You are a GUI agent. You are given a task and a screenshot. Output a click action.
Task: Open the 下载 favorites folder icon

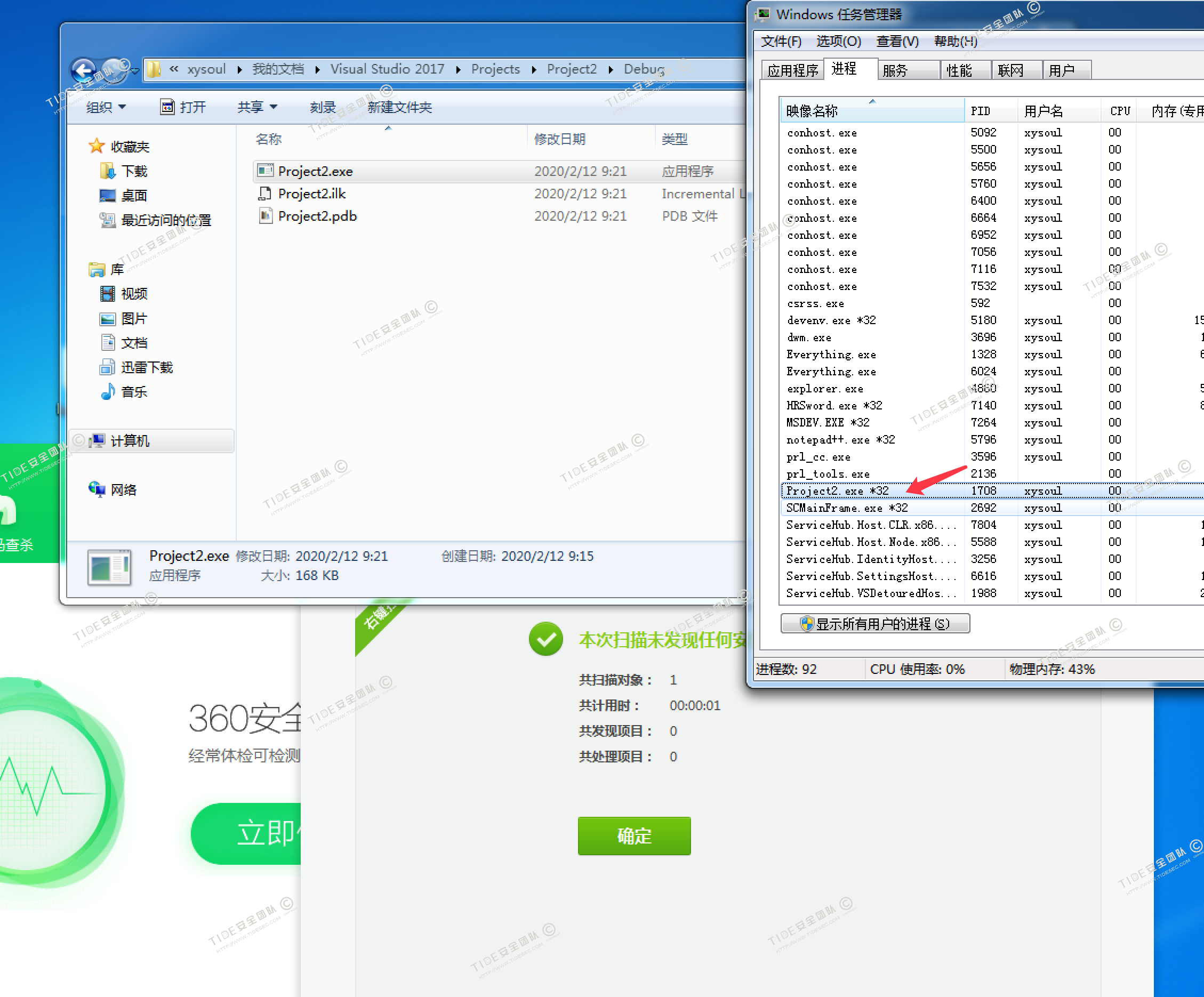tap(107, 171)
